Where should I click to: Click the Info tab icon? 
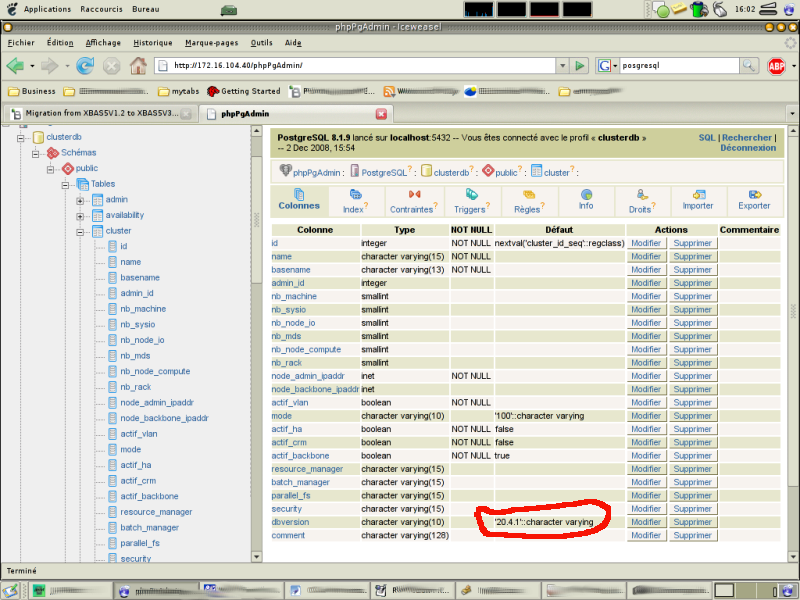585,194
